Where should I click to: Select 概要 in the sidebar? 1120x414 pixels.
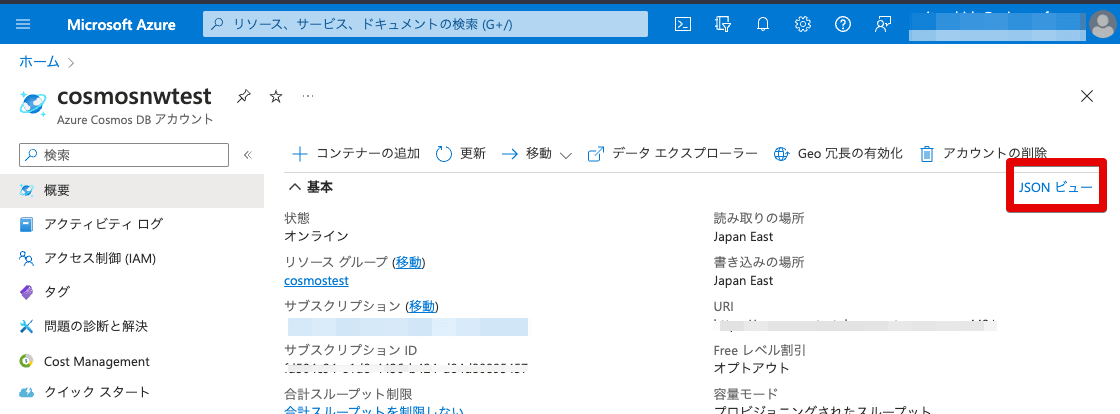click(132, 191)
